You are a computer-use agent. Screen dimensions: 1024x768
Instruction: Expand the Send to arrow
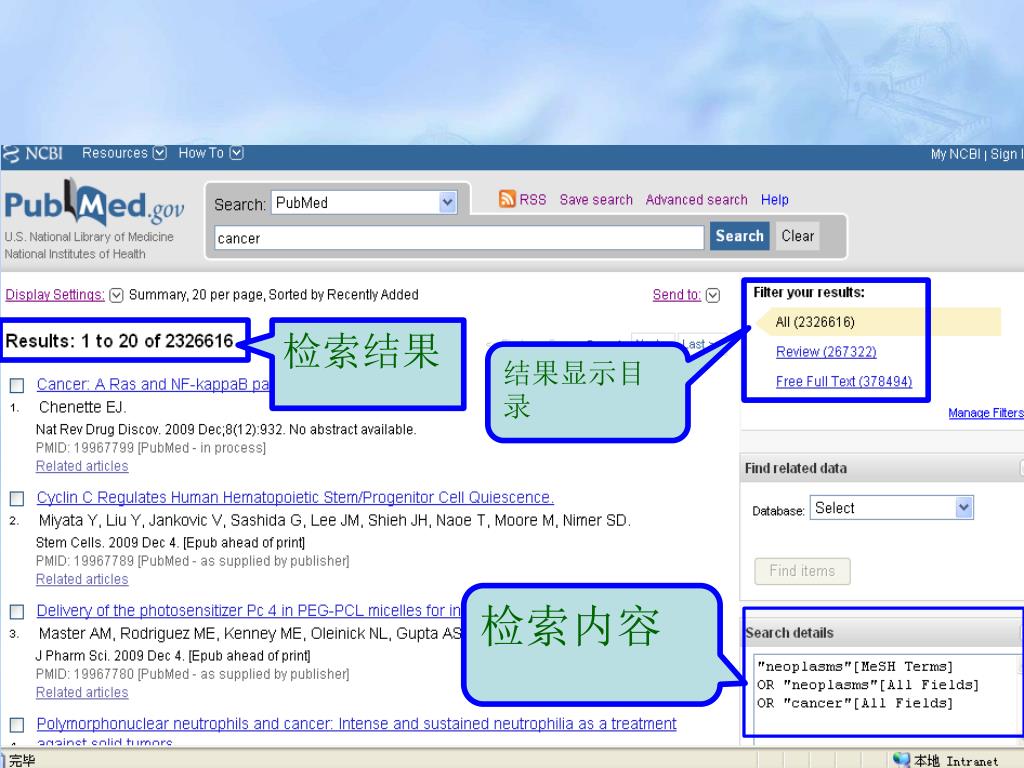(713, 295)
